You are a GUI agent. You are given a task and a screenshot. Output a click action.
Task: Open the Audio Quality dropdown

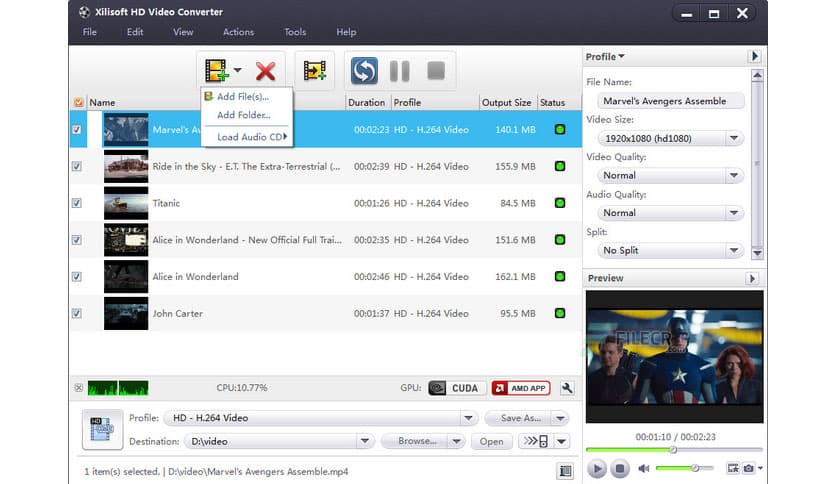click(x=734, y=213)
